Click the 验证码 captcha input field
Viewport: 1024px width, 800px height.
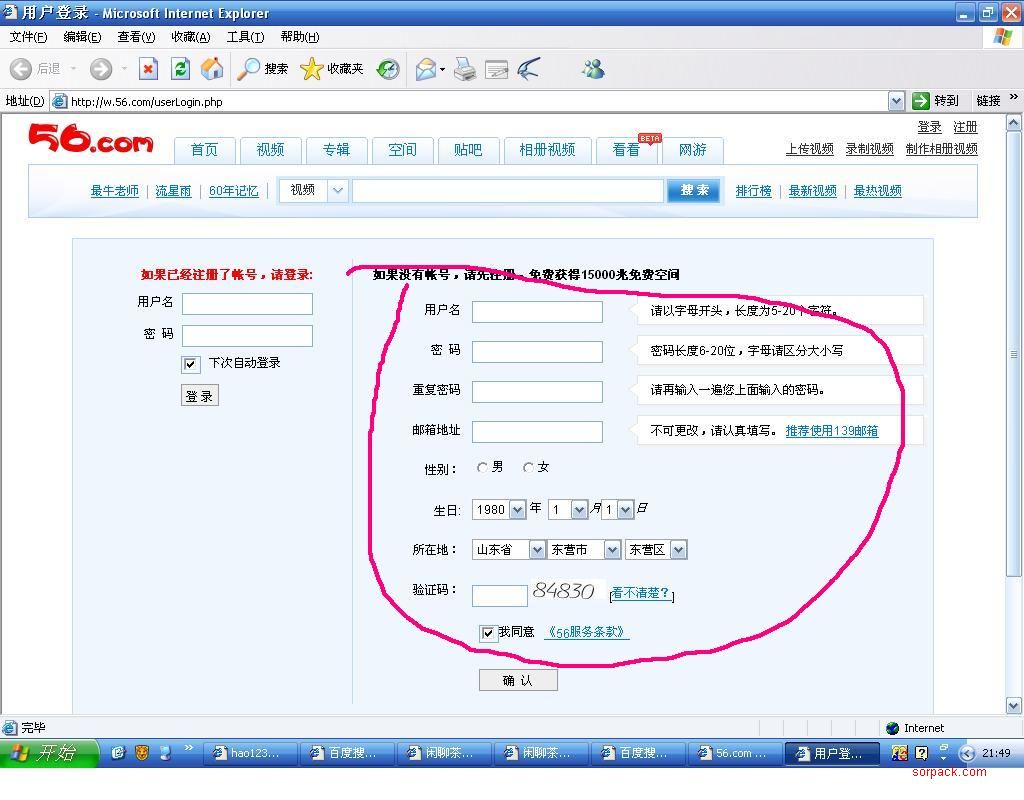(x=499, y=595)
